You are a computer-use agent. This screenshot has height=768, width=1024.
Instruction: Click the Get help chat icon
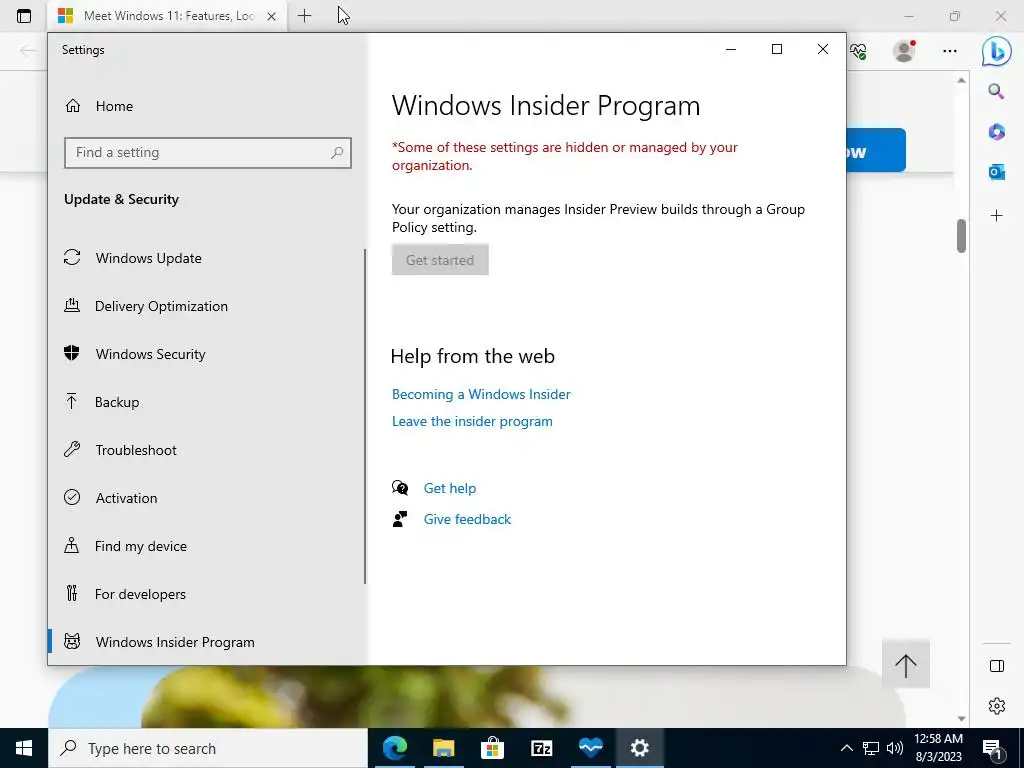(400, 488)
